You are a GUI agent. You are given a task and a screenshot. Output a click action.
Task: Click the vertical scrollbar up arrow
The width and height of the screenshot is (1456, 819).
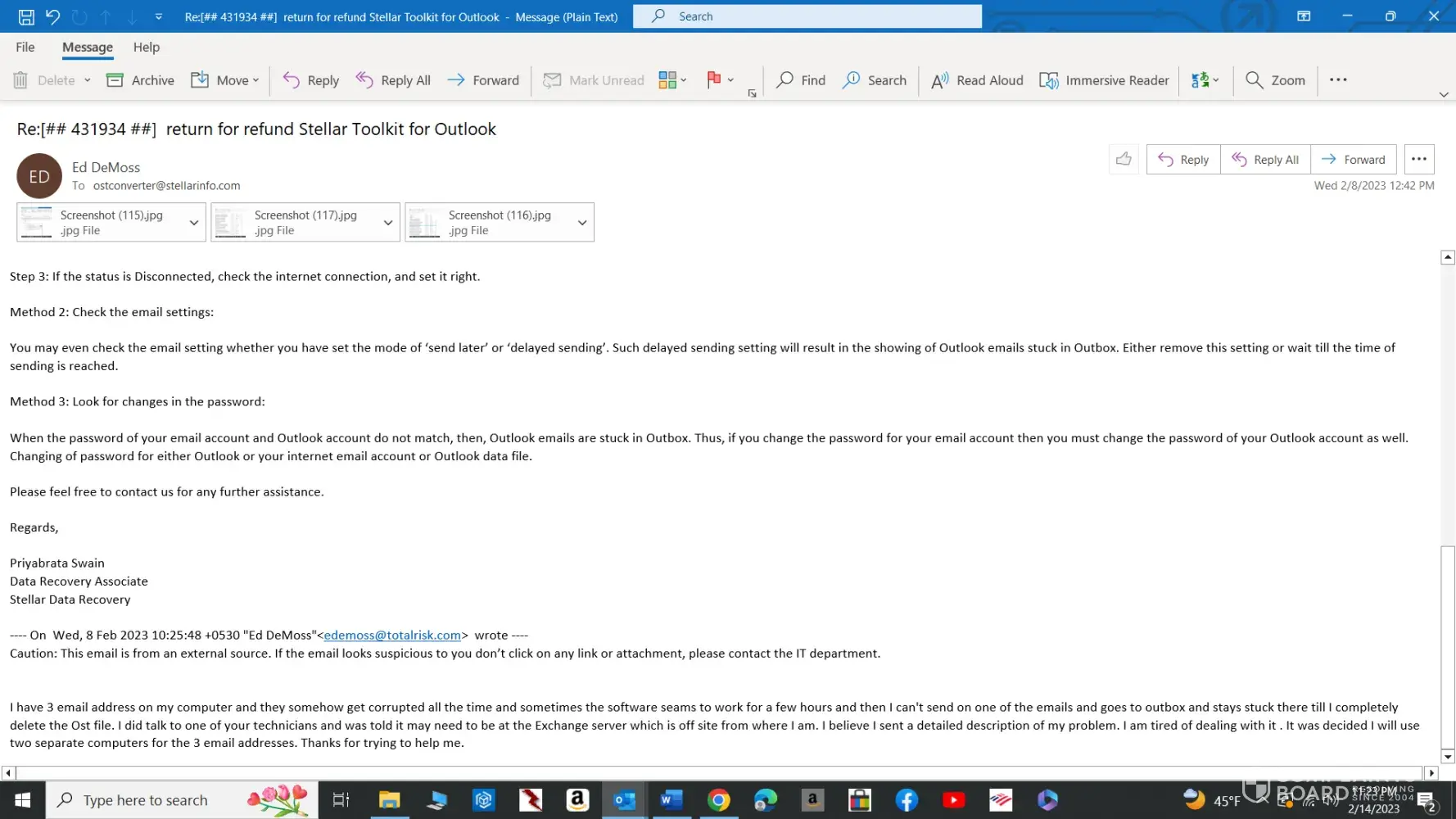pos(1448,257)
